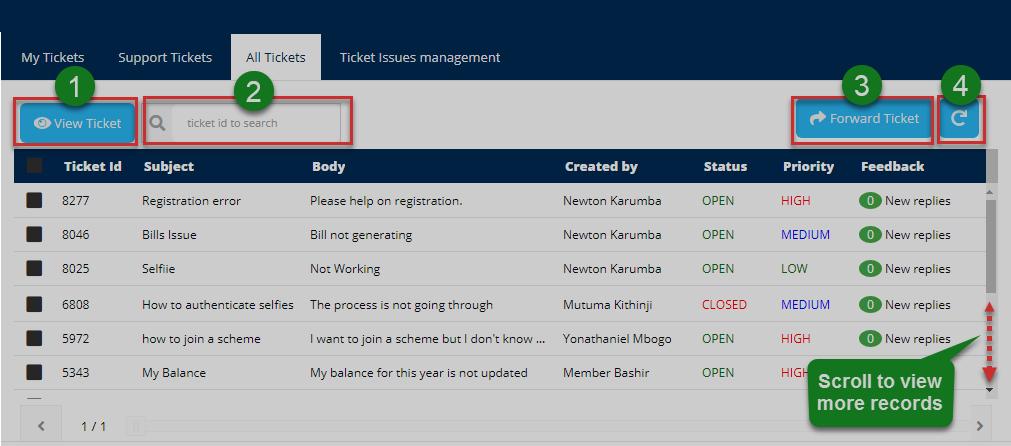Click the New replies badge for ticket 8025
This screenshot has width=1011, height=446.
tap(870, 269)
